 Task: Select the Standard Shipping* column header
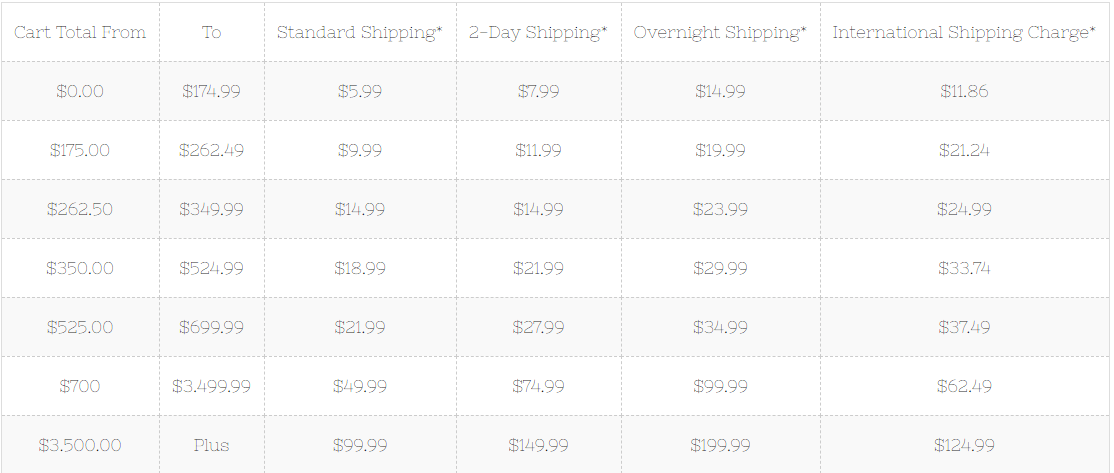coord(359,33)
